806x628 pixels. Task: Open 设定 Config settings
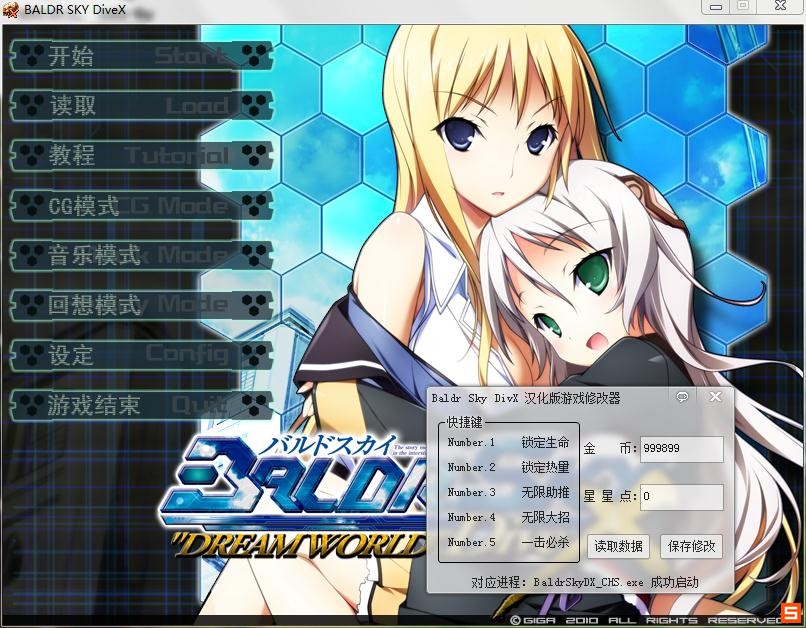click(x=141, y=355)
